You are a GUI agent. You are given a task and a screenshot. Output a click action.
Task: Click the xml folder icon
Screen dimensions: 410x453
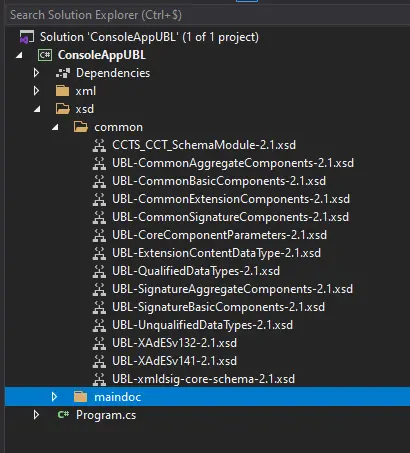[x=62, y=91]
